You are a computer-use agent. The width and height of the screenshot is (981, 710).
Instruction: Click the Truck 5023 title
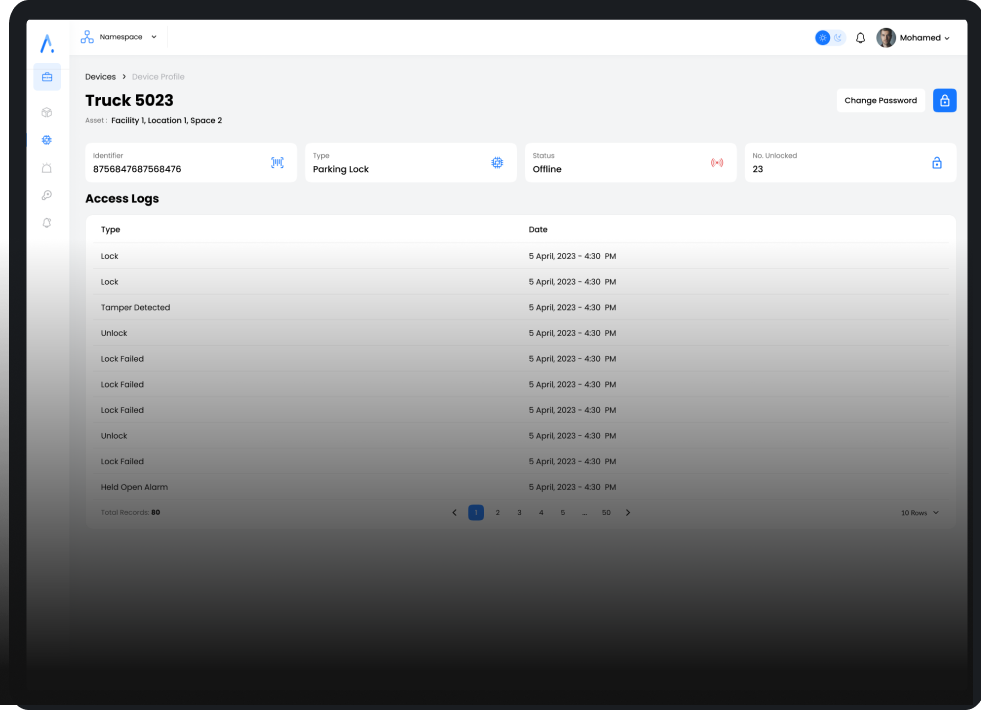130,100
